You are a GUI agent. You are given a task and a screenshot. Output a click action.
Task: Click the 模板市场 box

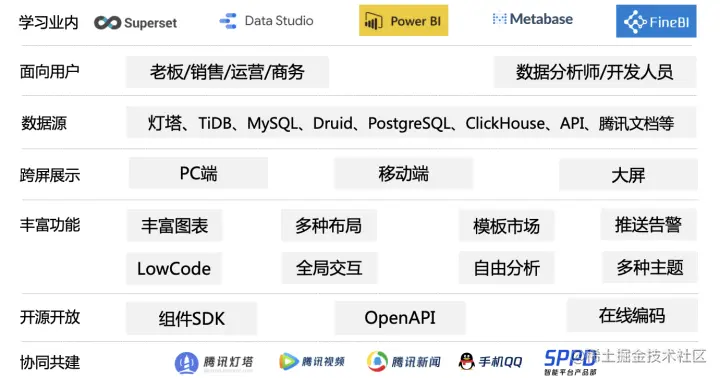(506, 226)
